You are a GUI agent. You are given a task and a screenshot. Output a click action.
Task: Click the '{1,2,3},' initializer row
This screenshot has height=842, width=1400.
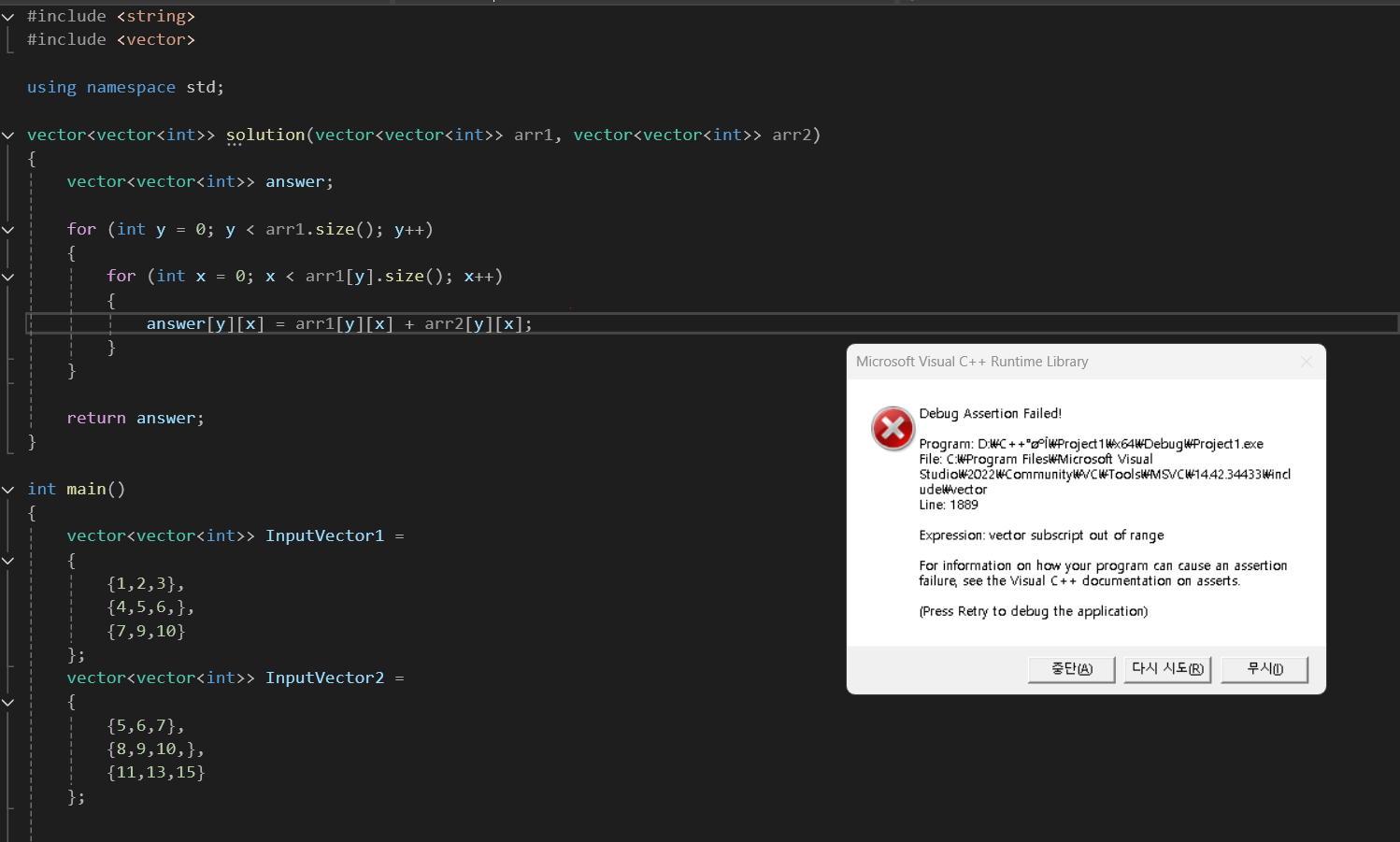tap(146, 584)
